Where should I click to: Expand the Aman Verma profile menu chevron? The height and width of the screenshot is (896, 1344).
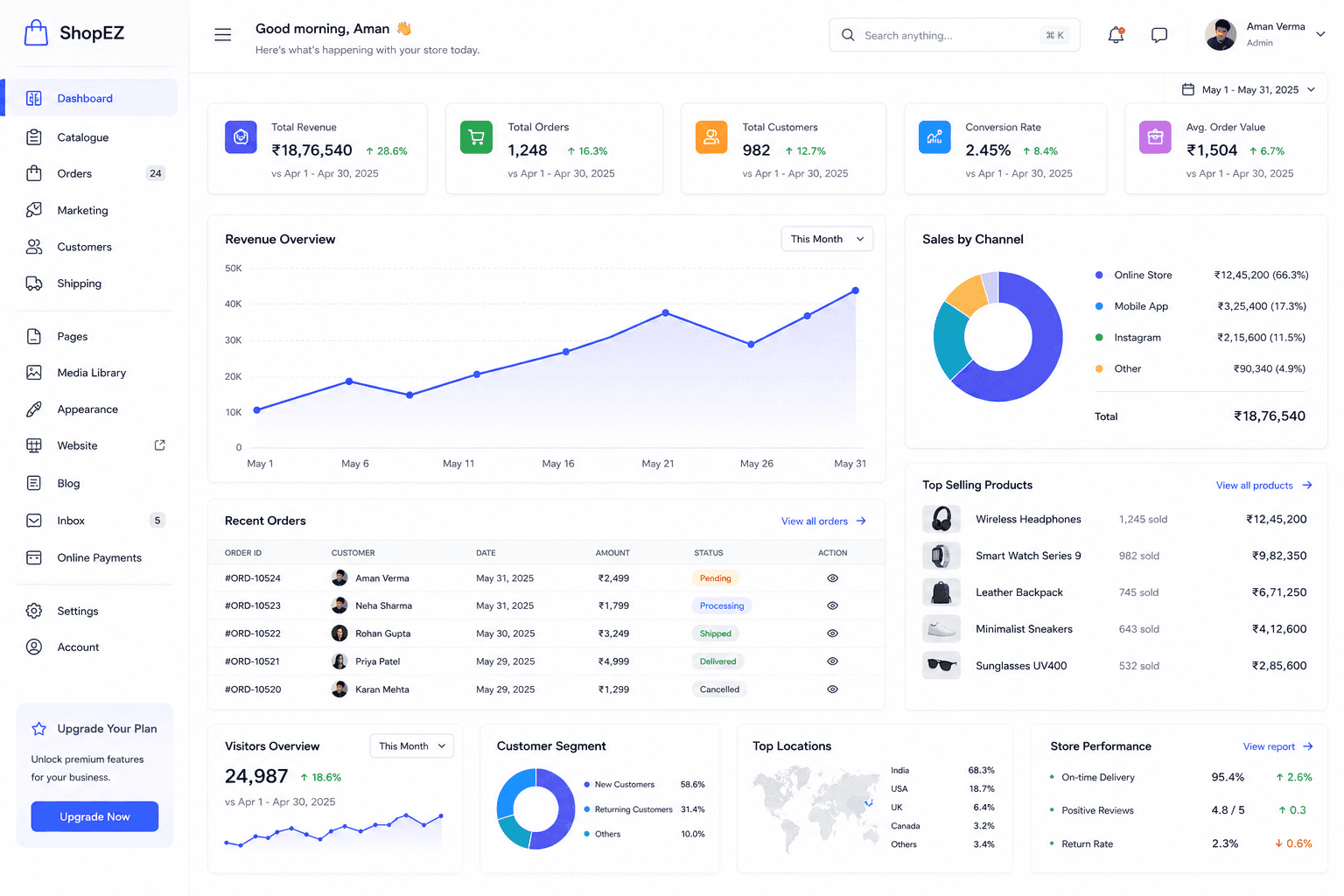1320,35
